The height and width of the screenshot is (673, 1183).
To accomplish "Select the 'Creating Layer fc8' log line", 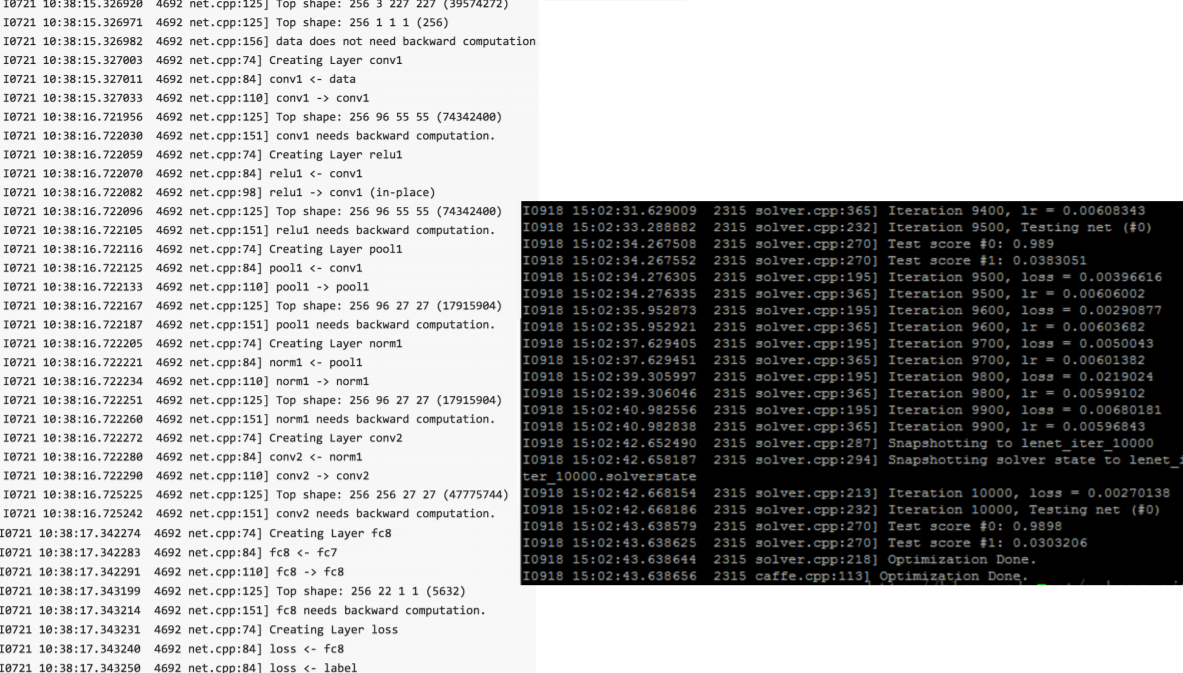I will tap(196, 533).
